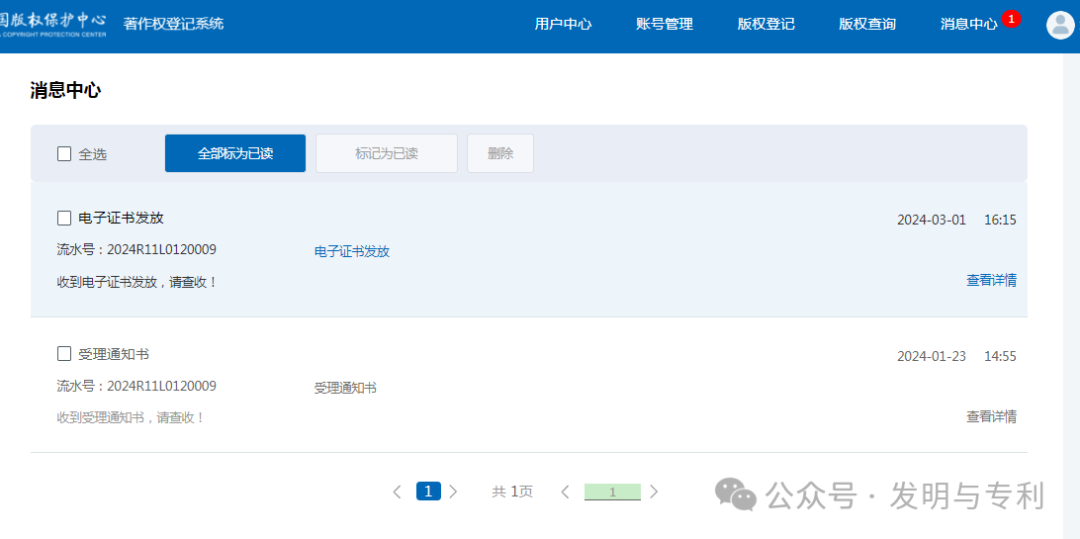The width and height of the screenshot is (1080, 539).
Task: Open 消息中心 in the top navigation
Action: (x=968, y=24)
